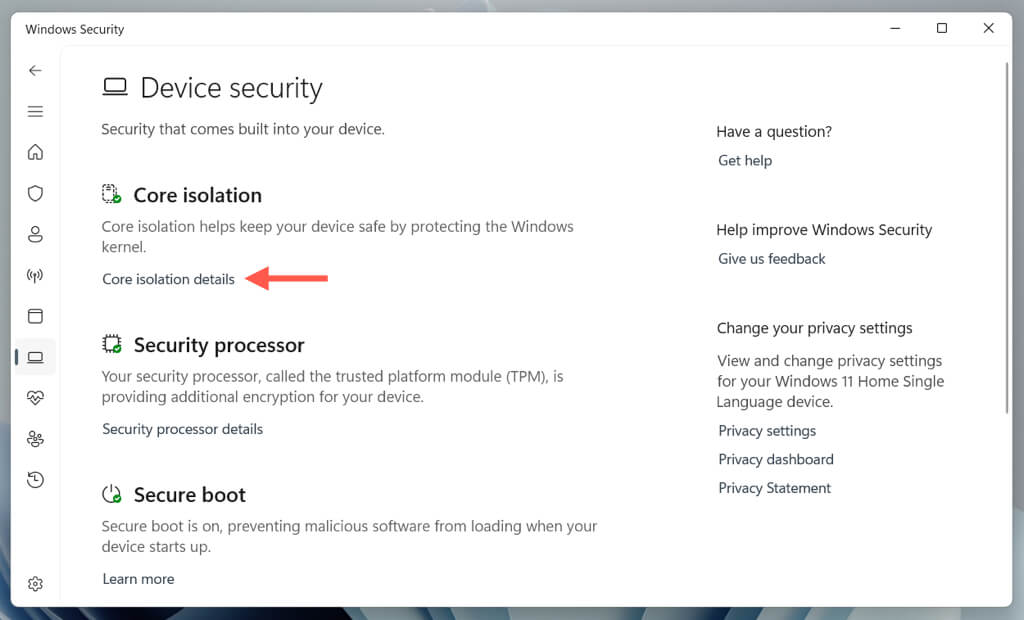1024x620 pixels.
Task: Click Give us feedback link
Action: 772,258
